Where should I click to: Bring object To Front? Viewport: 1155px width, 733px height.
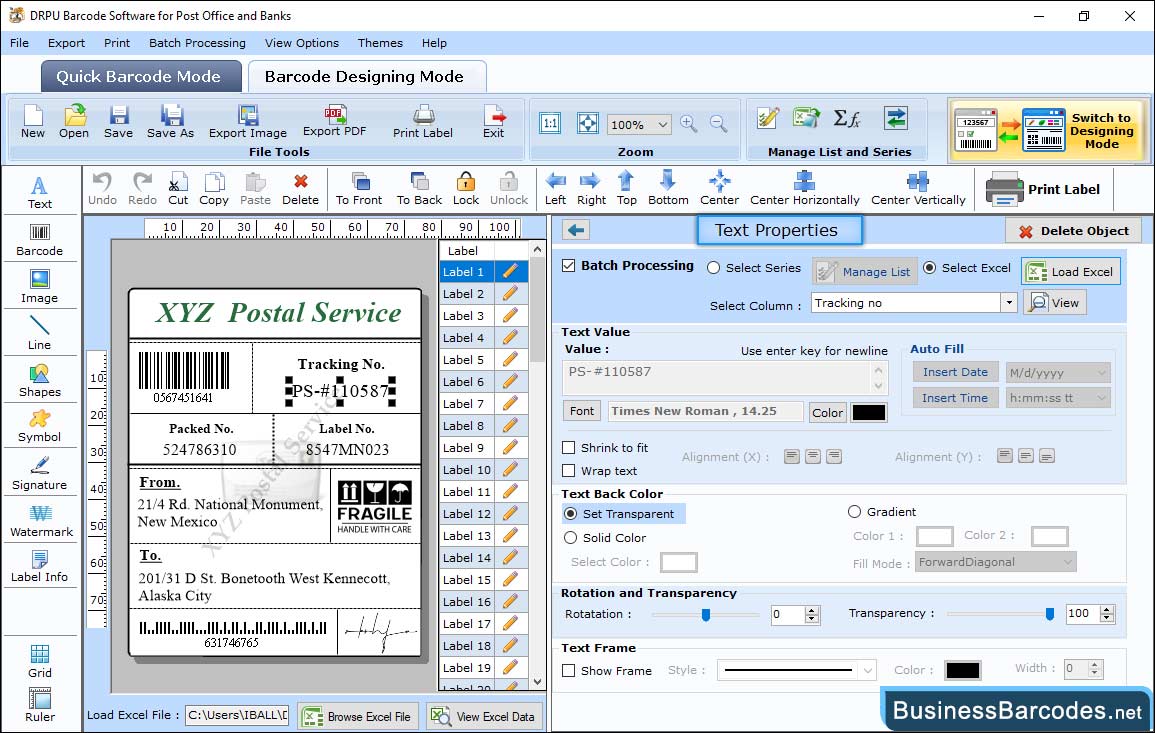pyautogui.click(x=359, y=189)
